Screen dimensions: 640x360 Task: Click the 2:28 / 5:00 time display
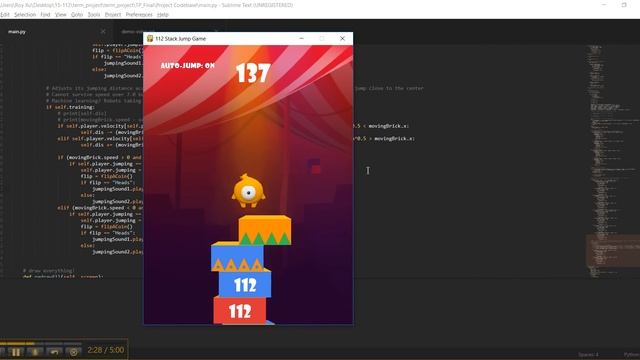(106, 350)
